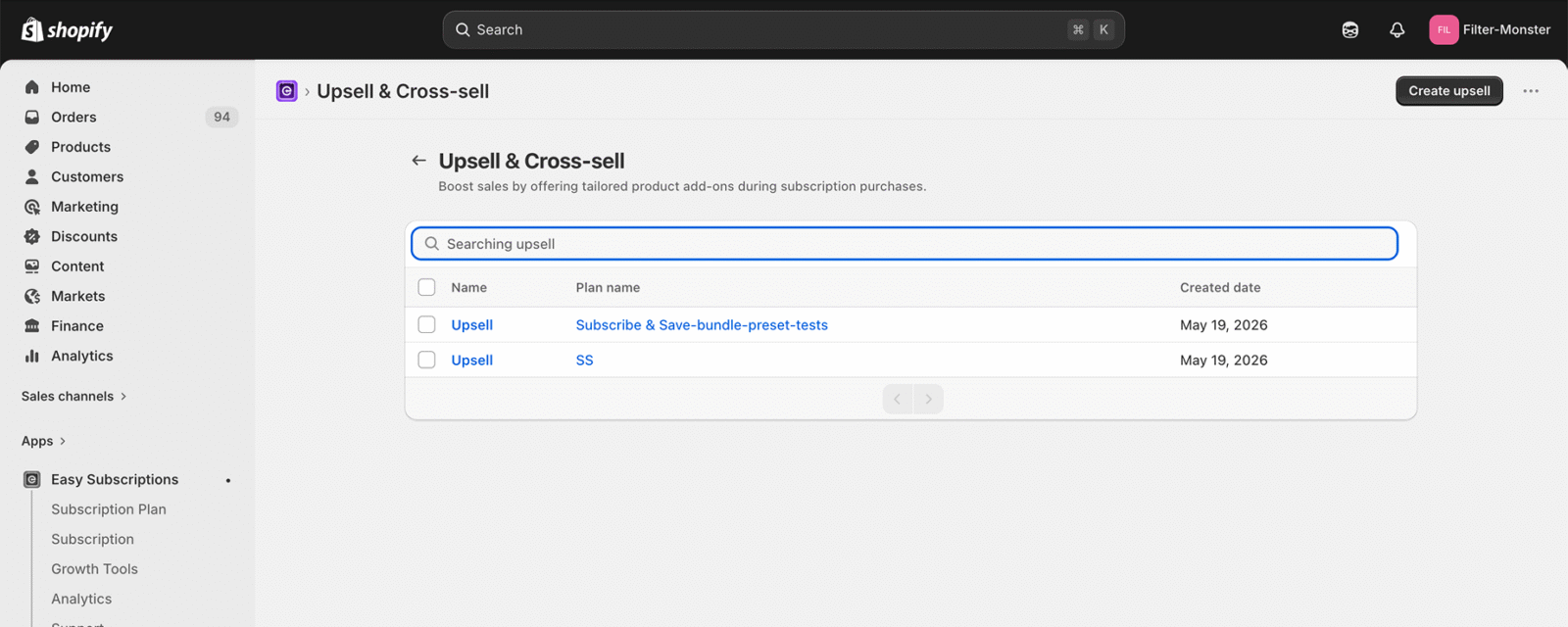This screenshot has height=627, width=1568.
Task: Click the Searching upsell input field
Action: pos(905,244)
